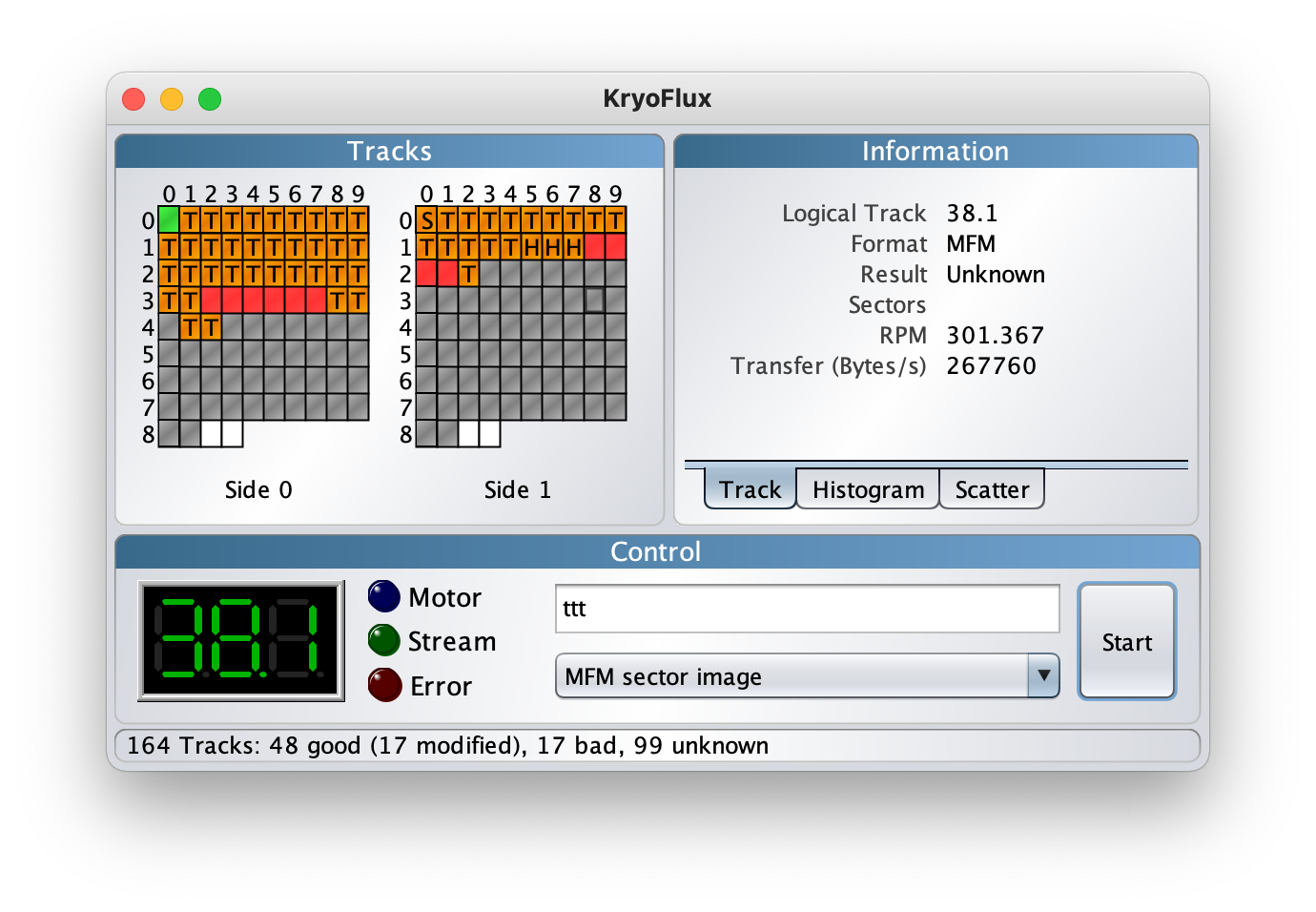Maximize the KryoFlux window with green button

coord(210,99)
